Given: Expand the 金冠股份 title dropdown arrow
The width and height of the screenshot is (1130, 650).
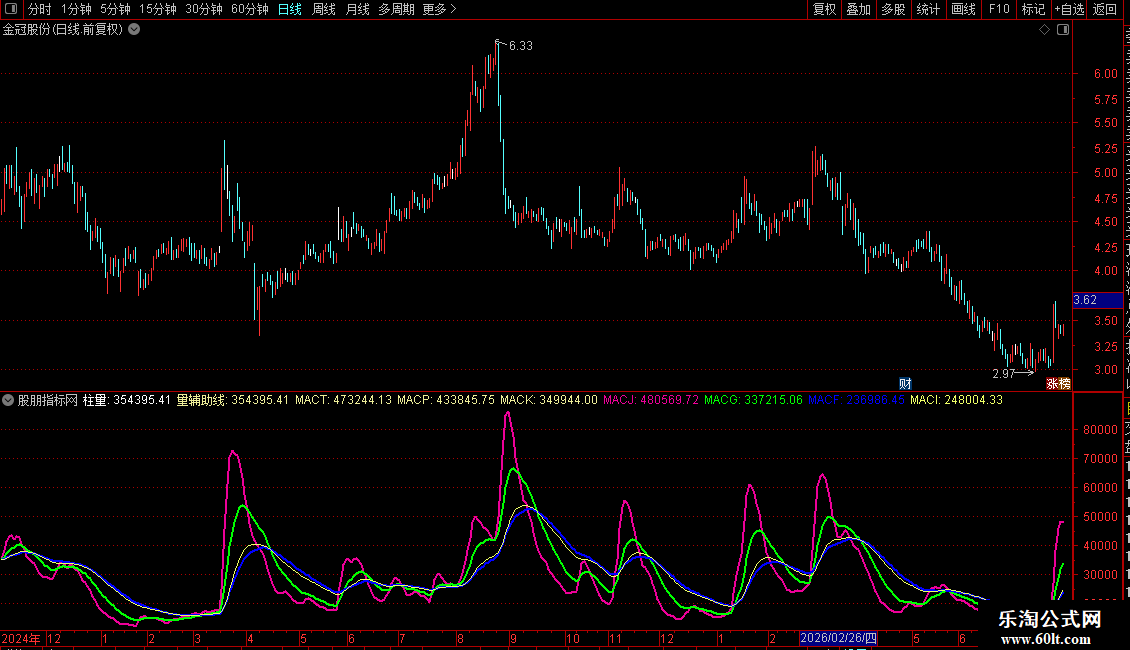Looking at the screenshot, I should tap(134, 30).
